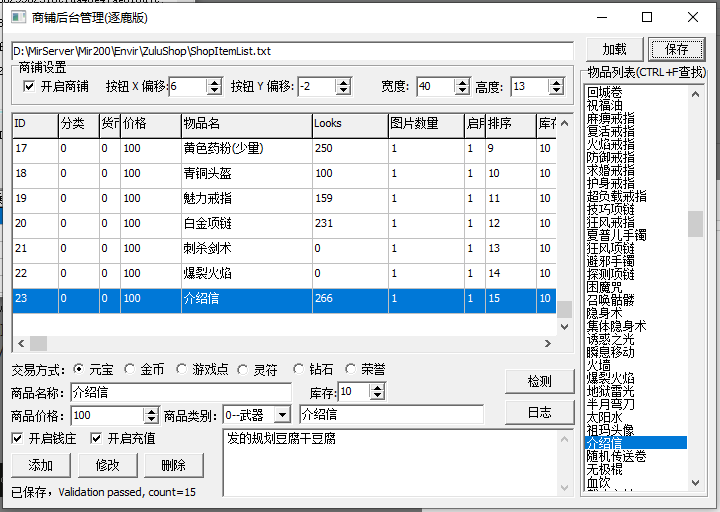Select the 黄色药粉(少量) table row
This screenshot has height=512, width=720.
pyautogui.click(x=284, y=149)
